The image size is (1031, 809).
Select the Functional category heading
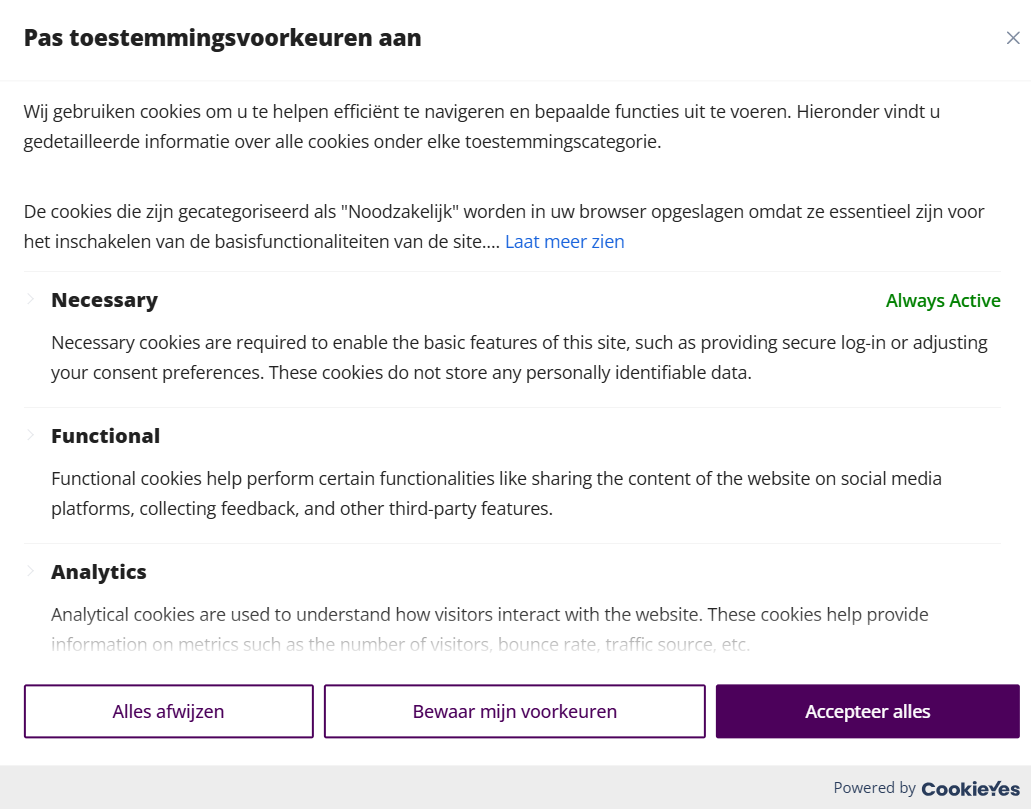[x=105, y=435]
